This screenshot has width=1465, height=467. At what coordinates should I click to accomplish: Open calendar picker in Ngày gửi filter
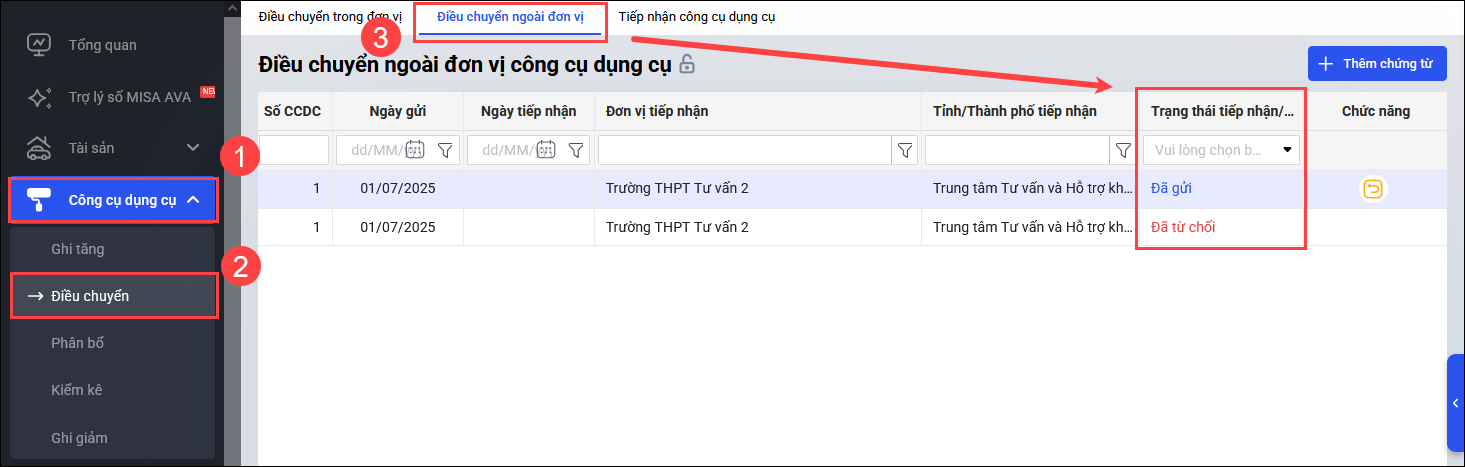(x=414, y=150)
